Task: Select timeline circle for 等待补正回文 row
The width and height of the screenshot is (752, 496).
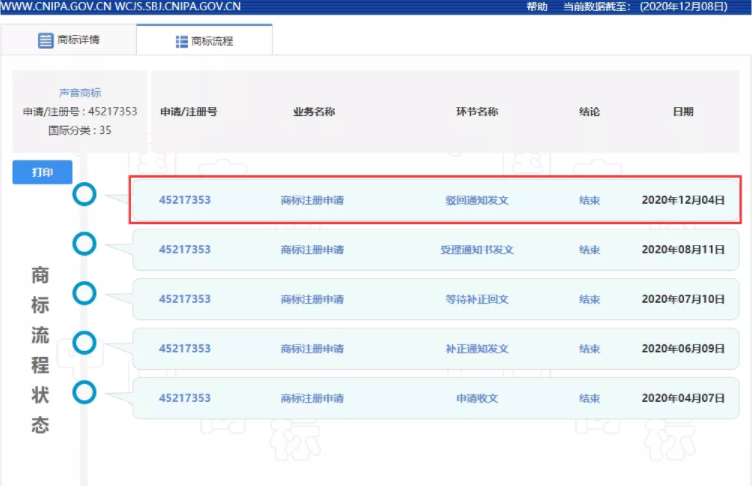Action: pyautogui.click(x=84, y=294)
